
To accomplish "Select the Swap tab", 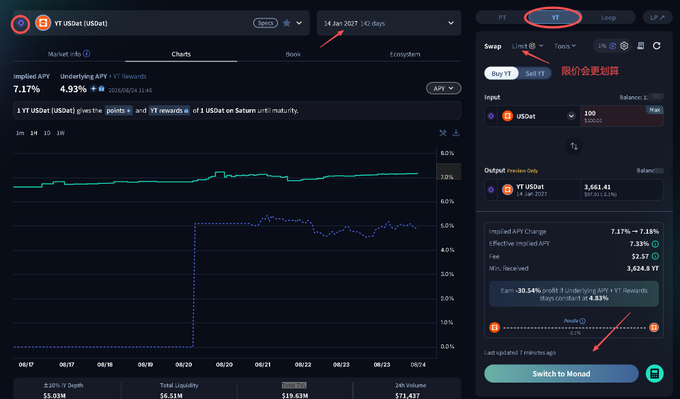I will pos(493,46).
